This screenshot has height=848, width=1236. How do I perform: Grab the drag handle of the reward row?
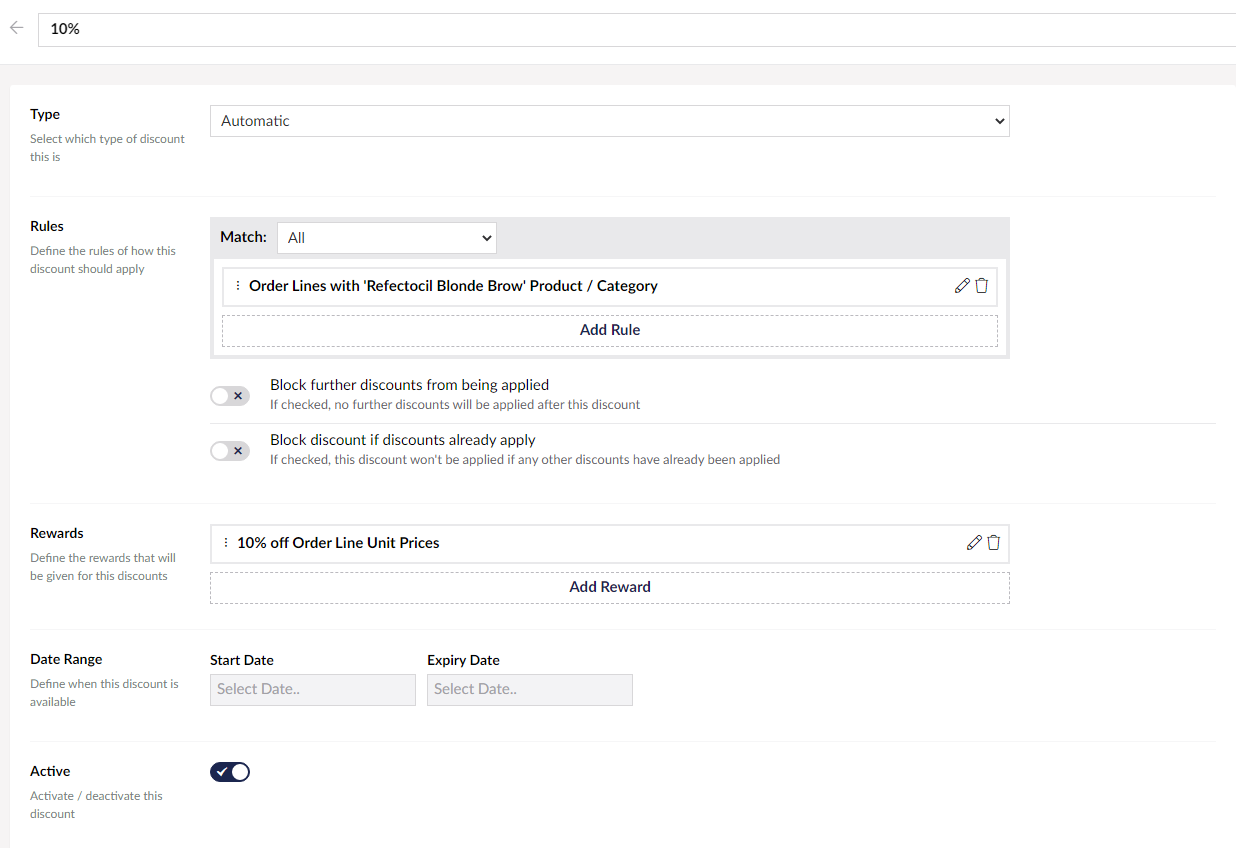[x=225, y=543]
